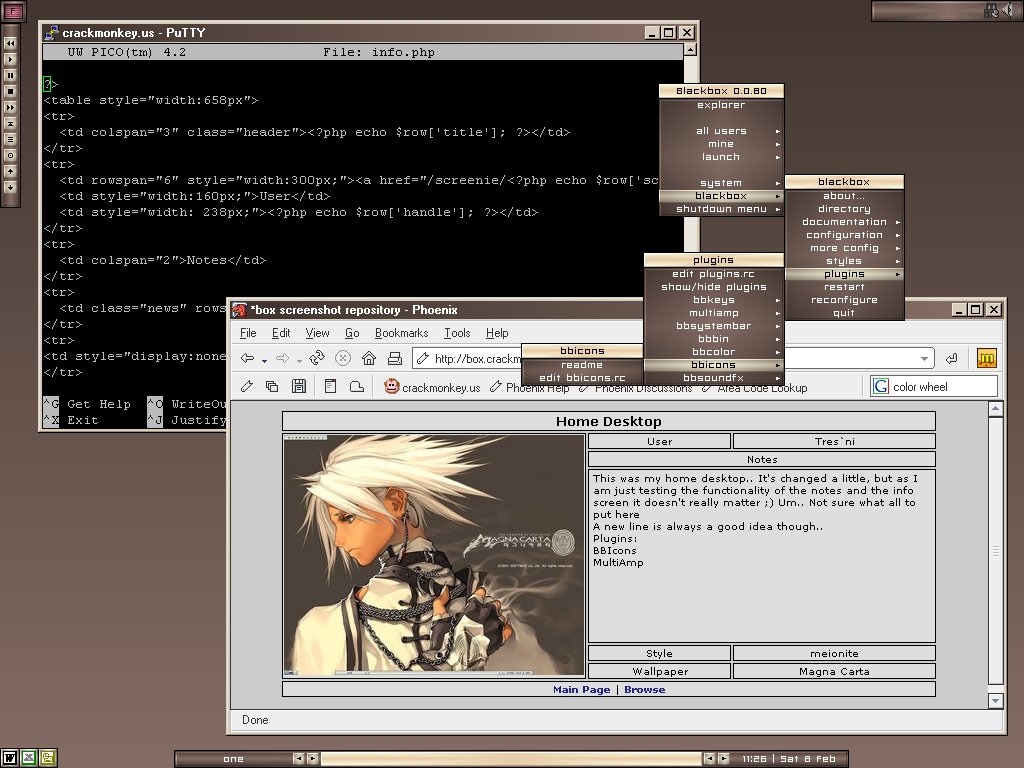Open the Bookmarks menu in Phoenix

[401, 333]
